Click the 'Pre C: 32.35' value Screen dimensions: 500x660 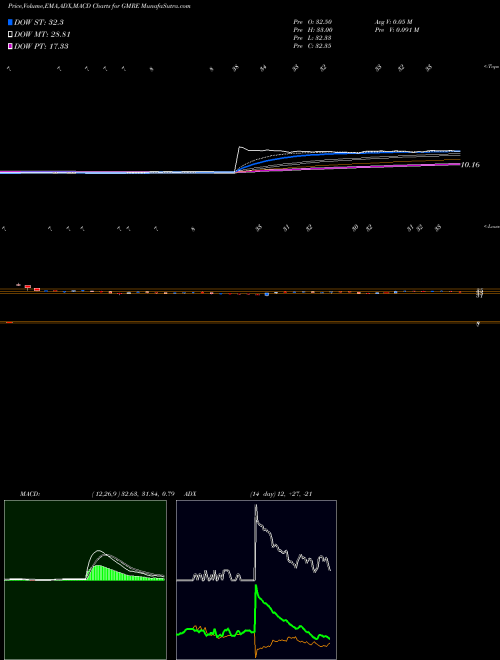click(x=312, y=46)
